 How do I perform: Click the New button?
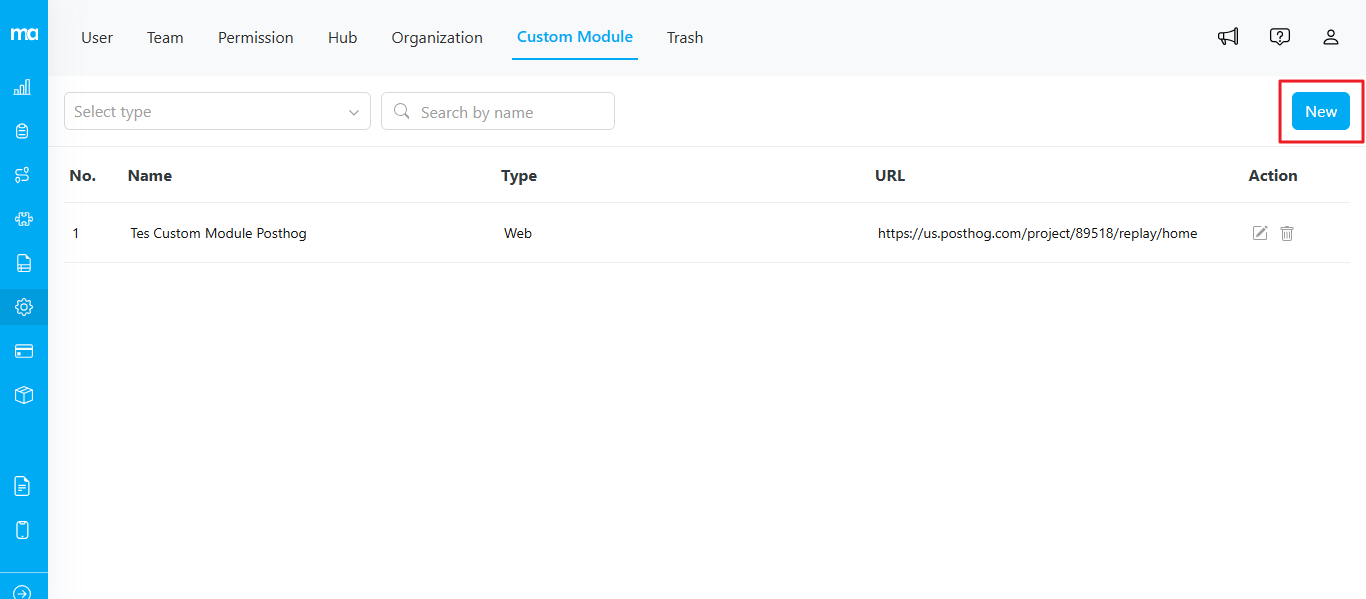1320,111
